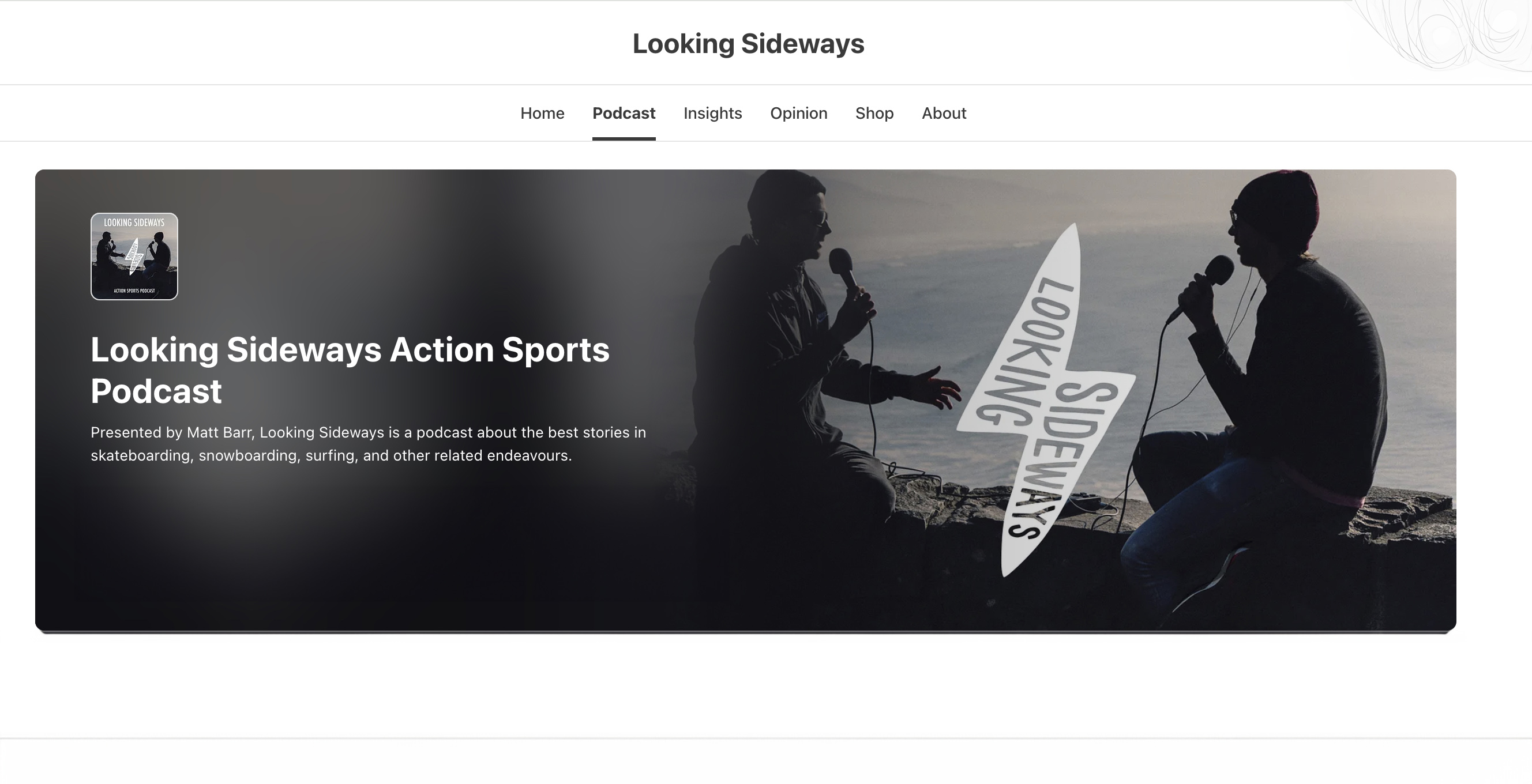Screen dimensions: 1532x784
Task: Visit the Shop page
Action: [874, 113]
